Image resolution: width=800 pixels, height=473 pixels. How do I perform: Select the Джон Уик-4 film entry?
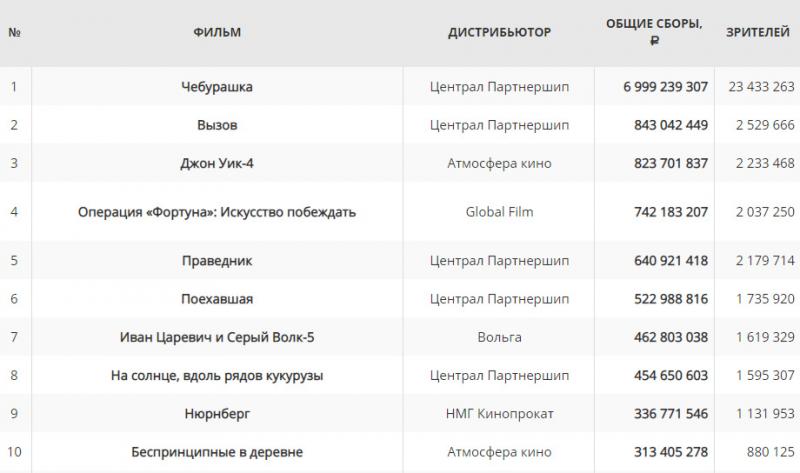point(217,163)
